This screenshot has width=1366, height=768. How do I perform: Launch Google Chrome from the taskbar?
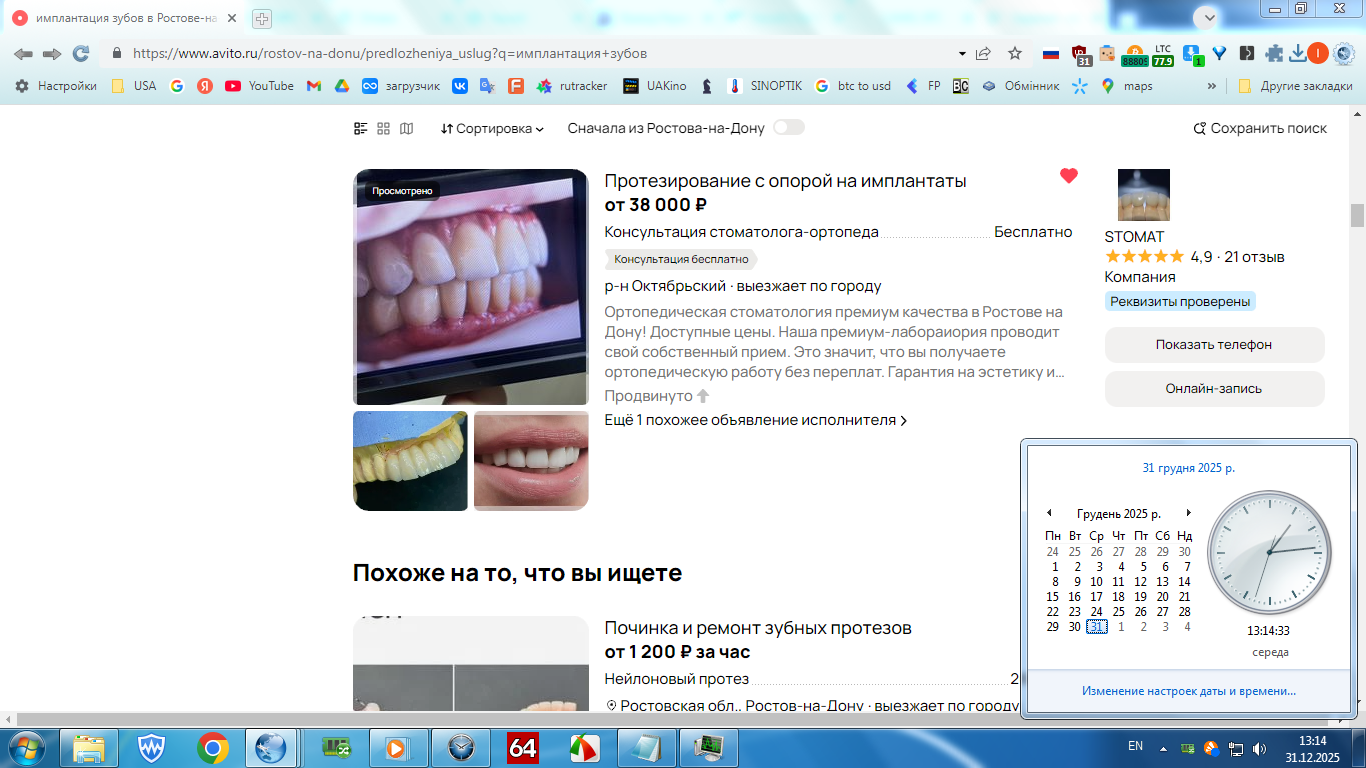213,747
